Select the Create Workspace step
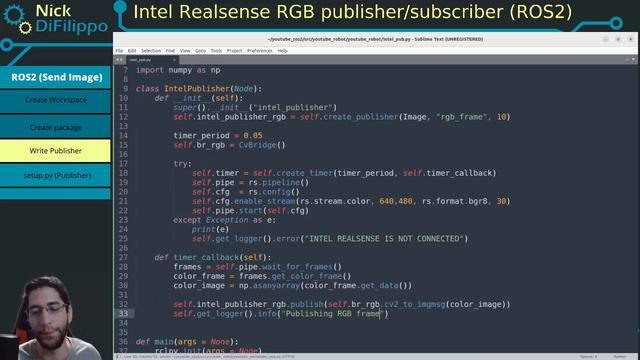This screenshot has height=360, width=640. [56, 100]
